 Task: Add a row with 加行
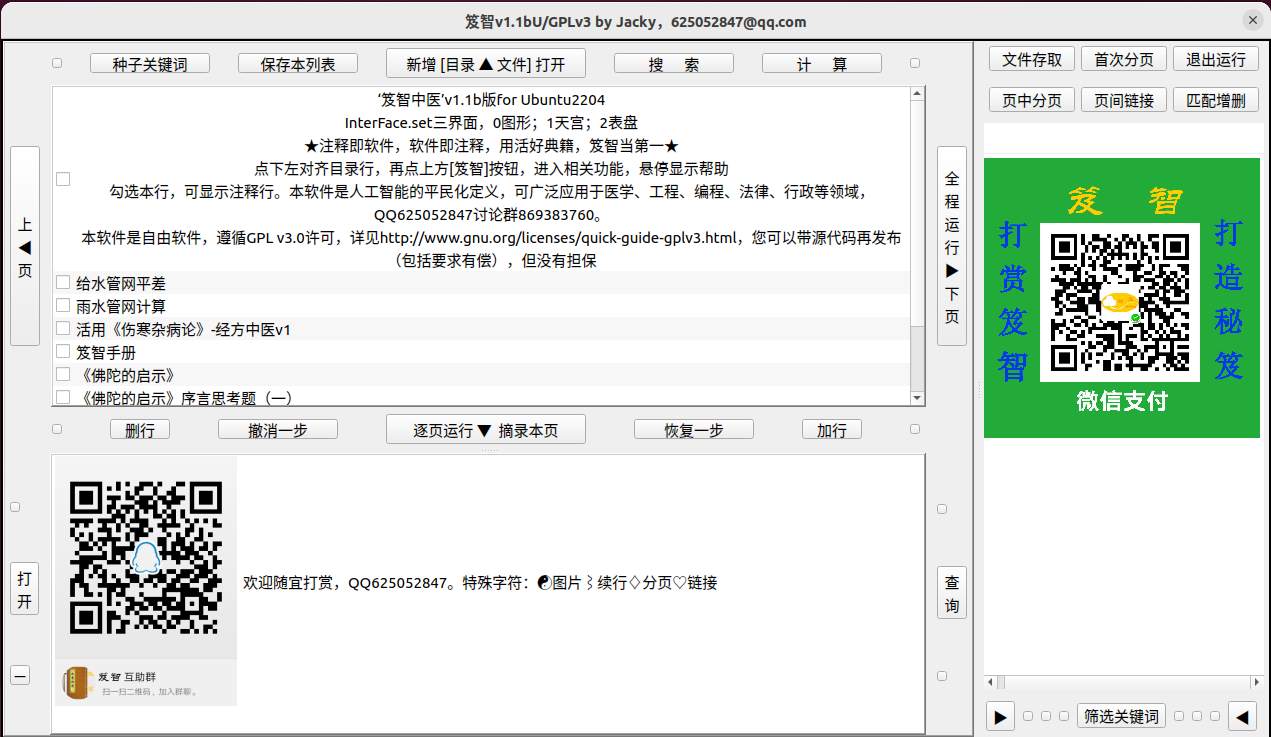coord(831,430)
